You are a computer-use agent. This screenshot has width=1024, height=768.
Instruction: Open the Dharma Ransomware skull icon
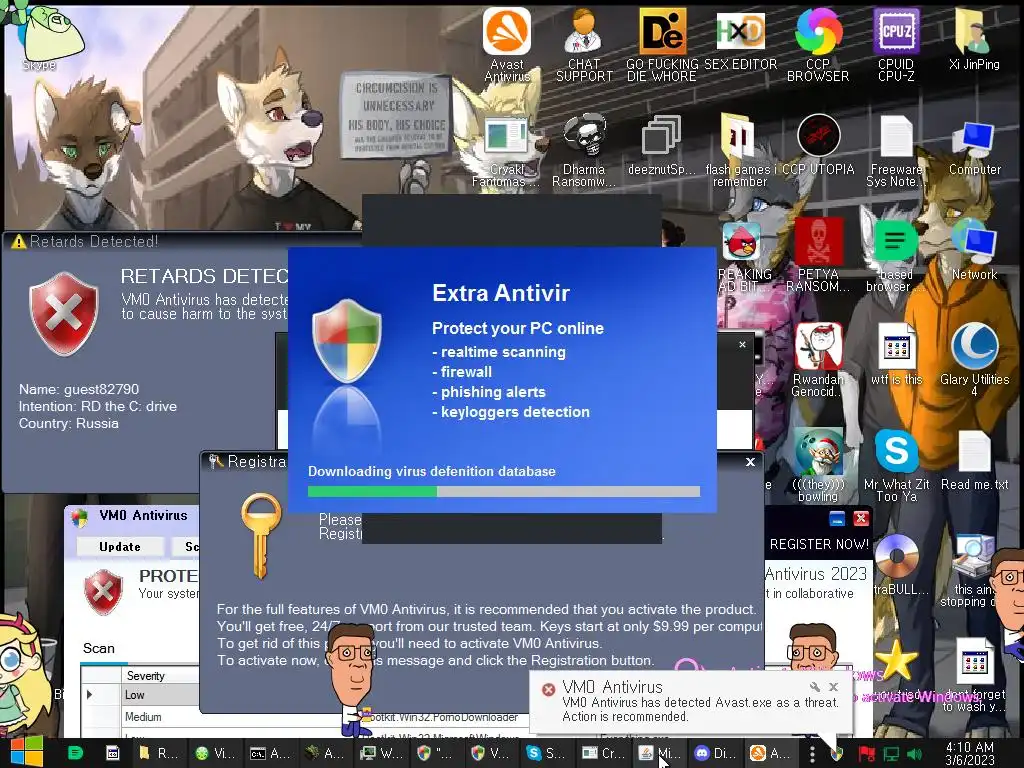click(584, 150)
